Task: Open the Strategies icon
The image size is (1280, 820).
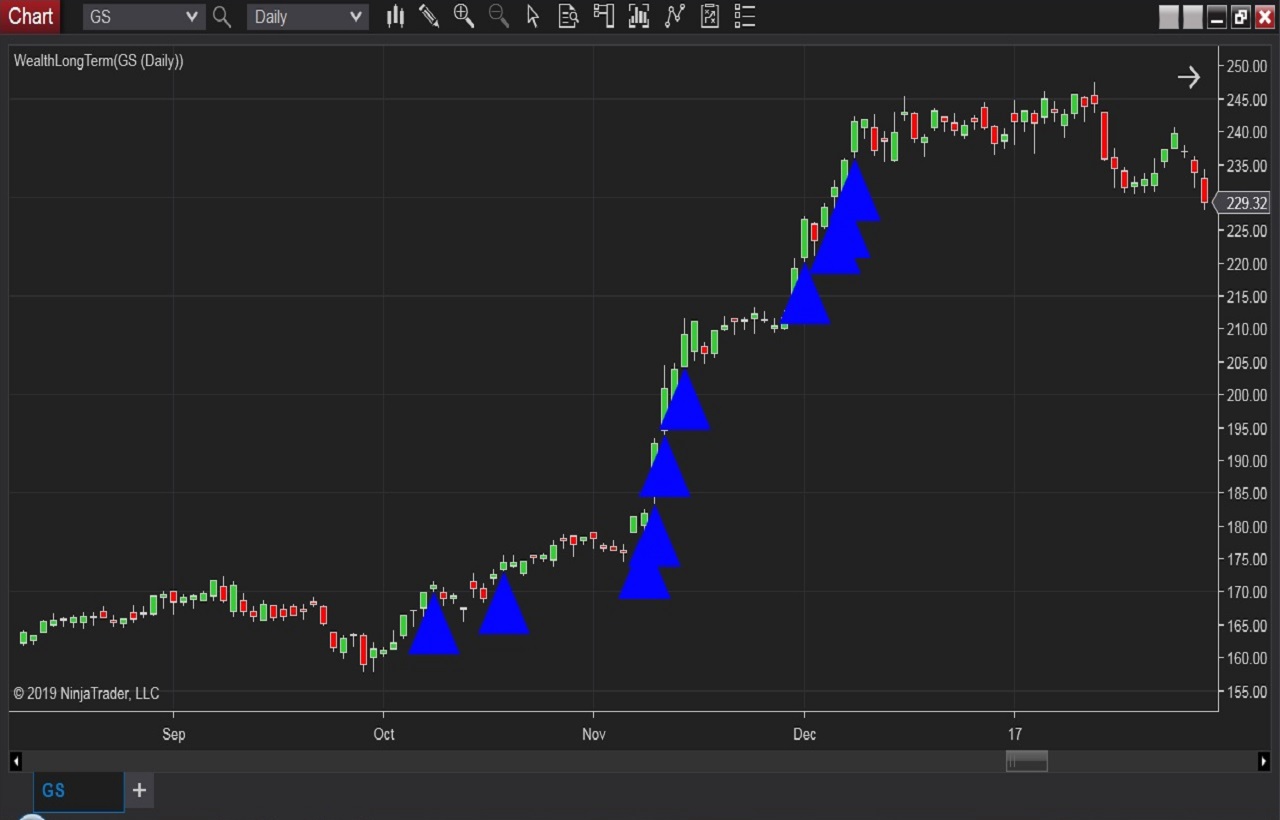Action: pyautogui.click(x=710, y=16)
